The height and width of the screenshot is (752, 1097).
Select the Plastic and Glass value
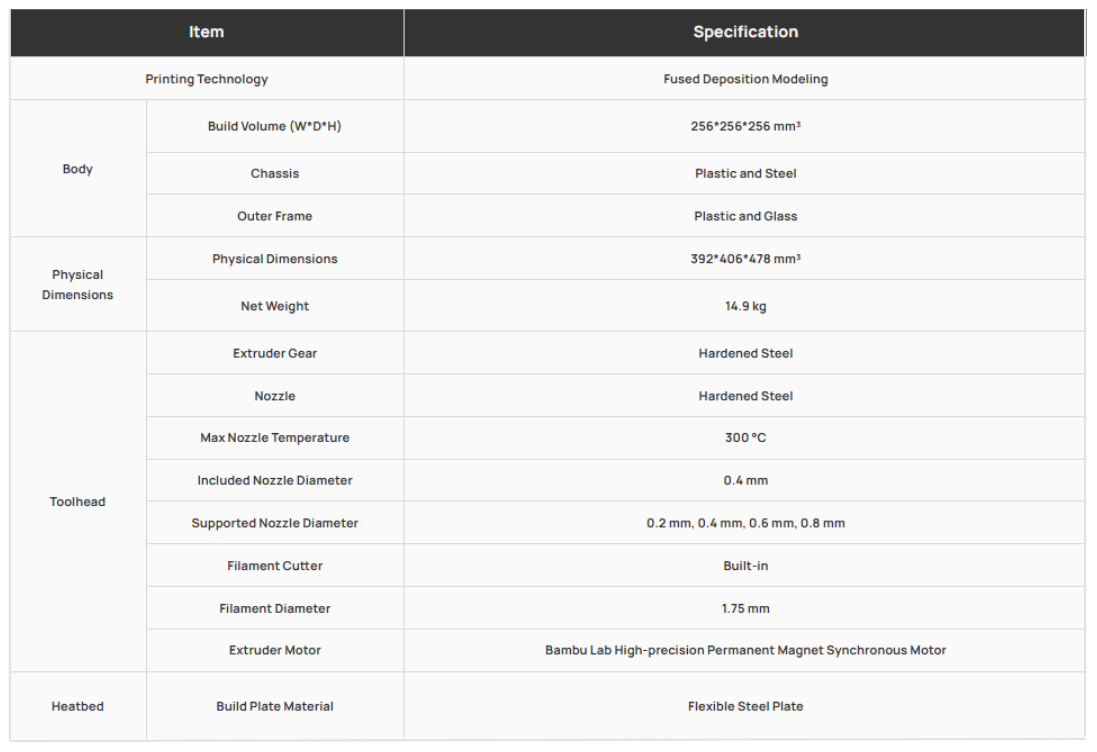[x=745, y=216]
